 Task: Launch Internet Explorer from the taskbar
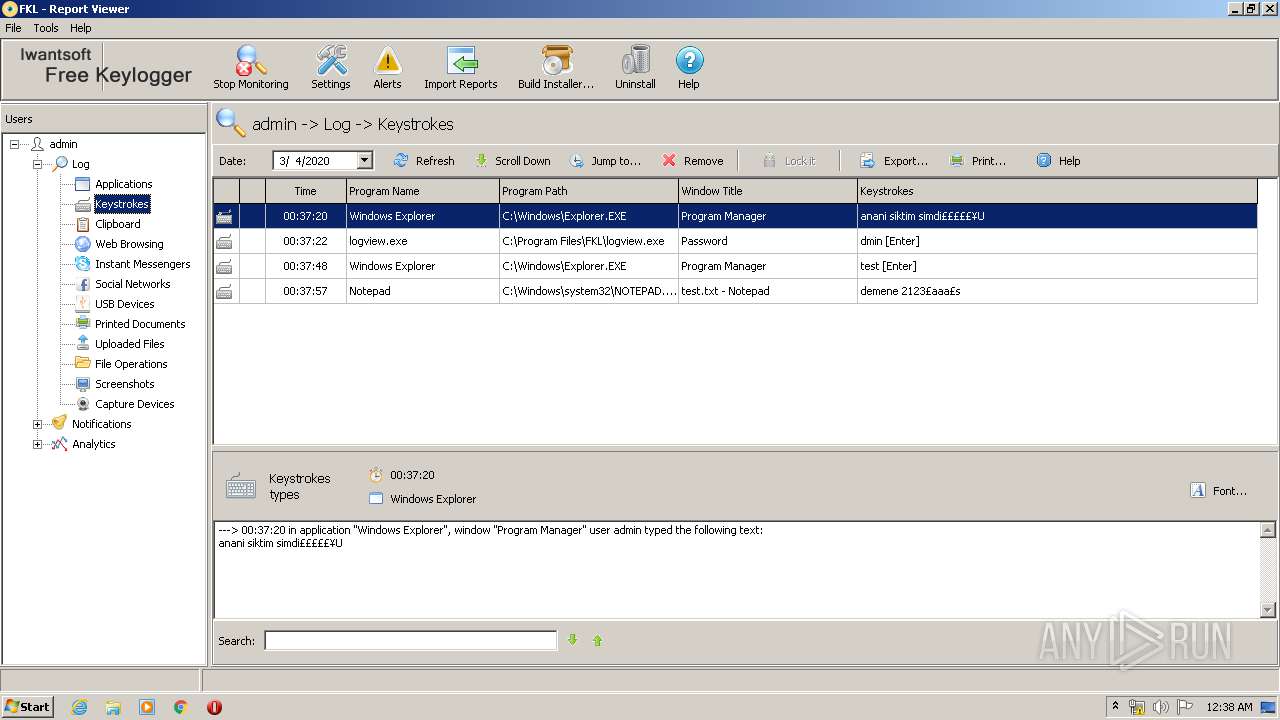pyautogui.click(x=79, y=707)
